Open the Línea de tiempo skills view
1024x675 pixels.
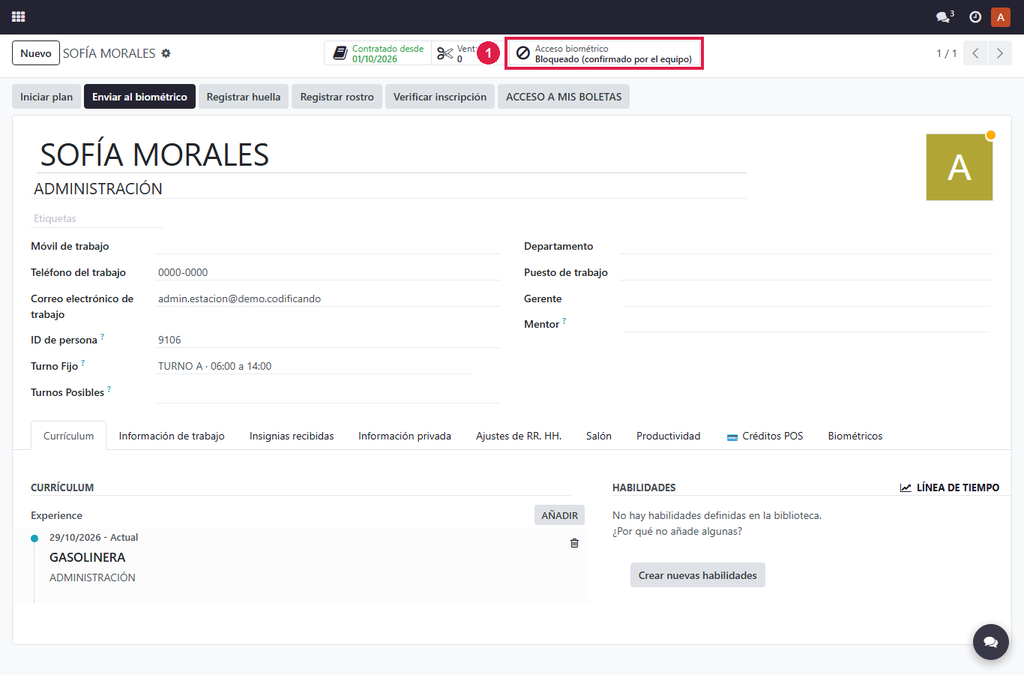950,488
